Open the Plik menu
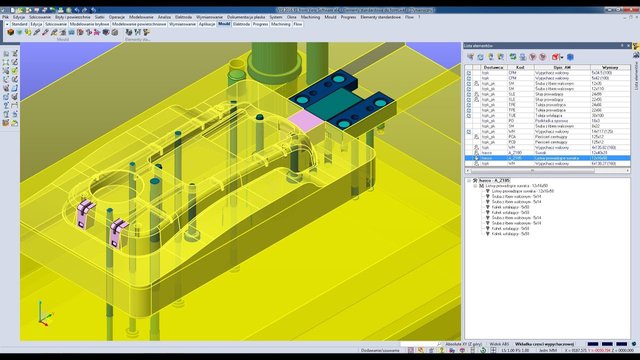 coord(5,17)
